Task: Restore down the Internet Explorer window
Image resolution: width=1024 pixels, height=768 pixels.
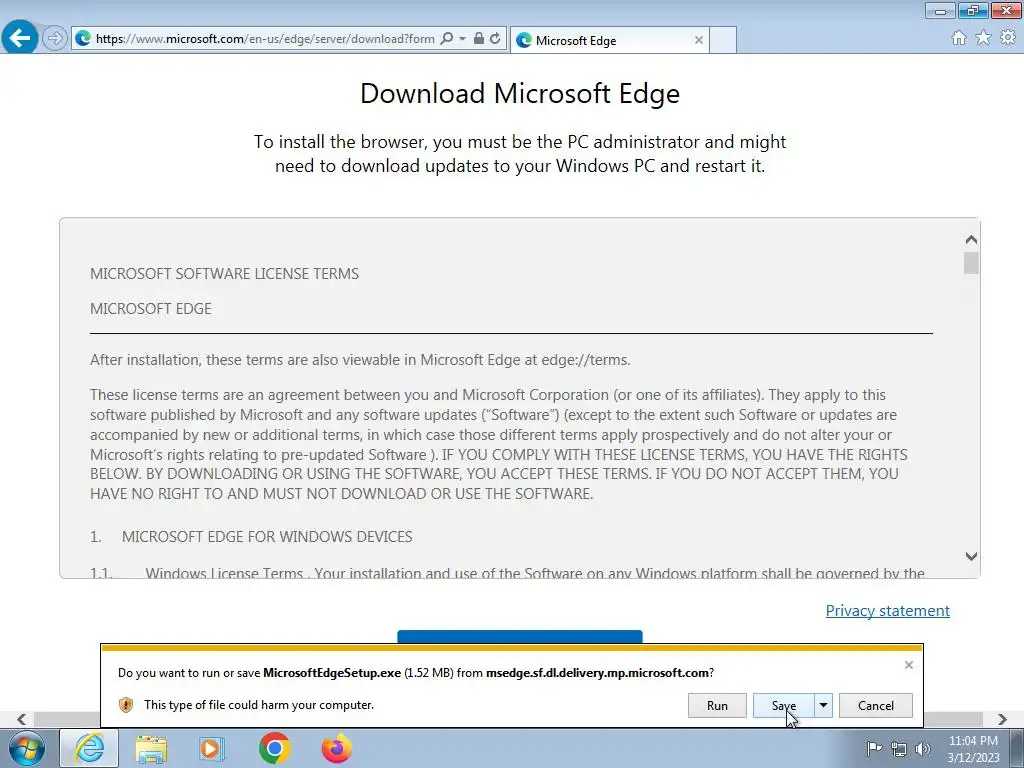Action: click(973, 10)
